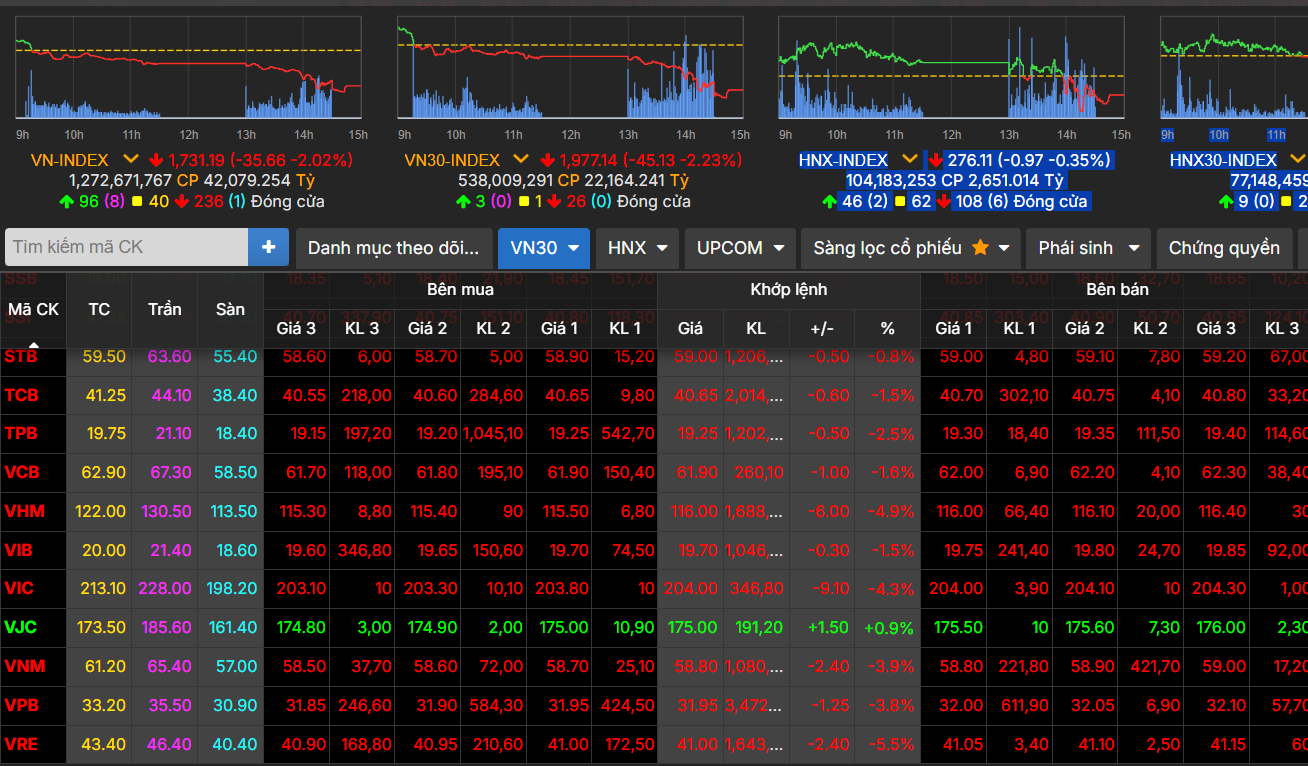Click the HNX-INDEX chevron arrow icon

pyautogui.click(x=909, y=160)
